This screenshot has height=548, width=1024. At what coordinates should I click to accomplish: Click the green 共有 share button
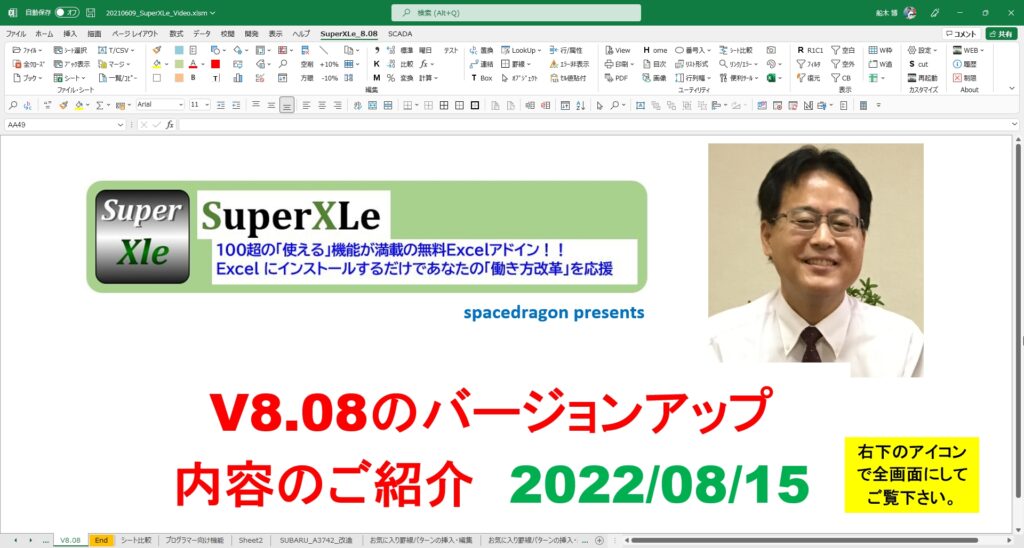coord(1001,33)
